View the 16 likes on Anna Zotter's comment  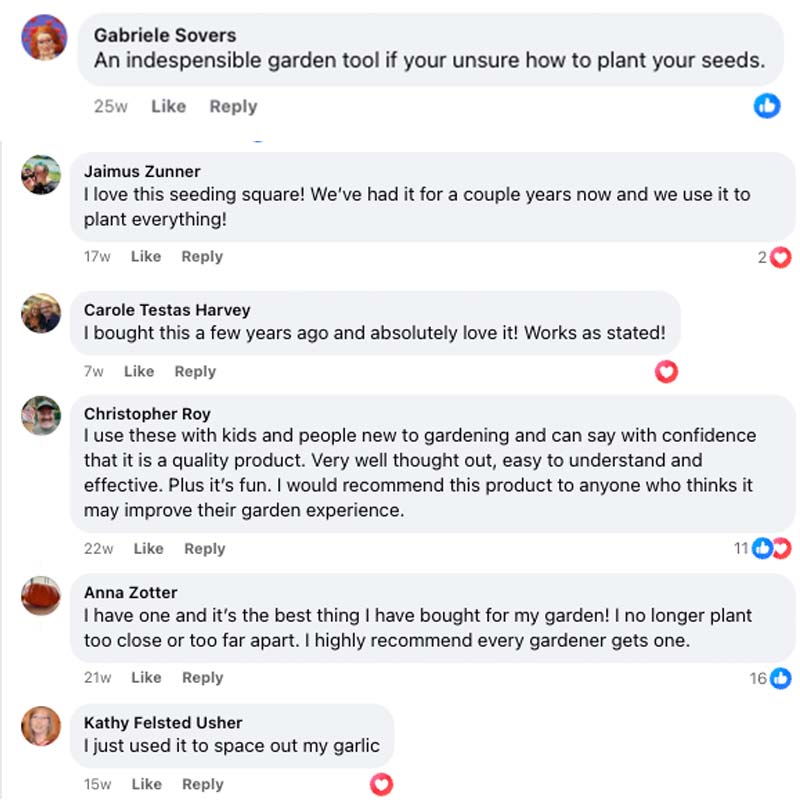770,678
